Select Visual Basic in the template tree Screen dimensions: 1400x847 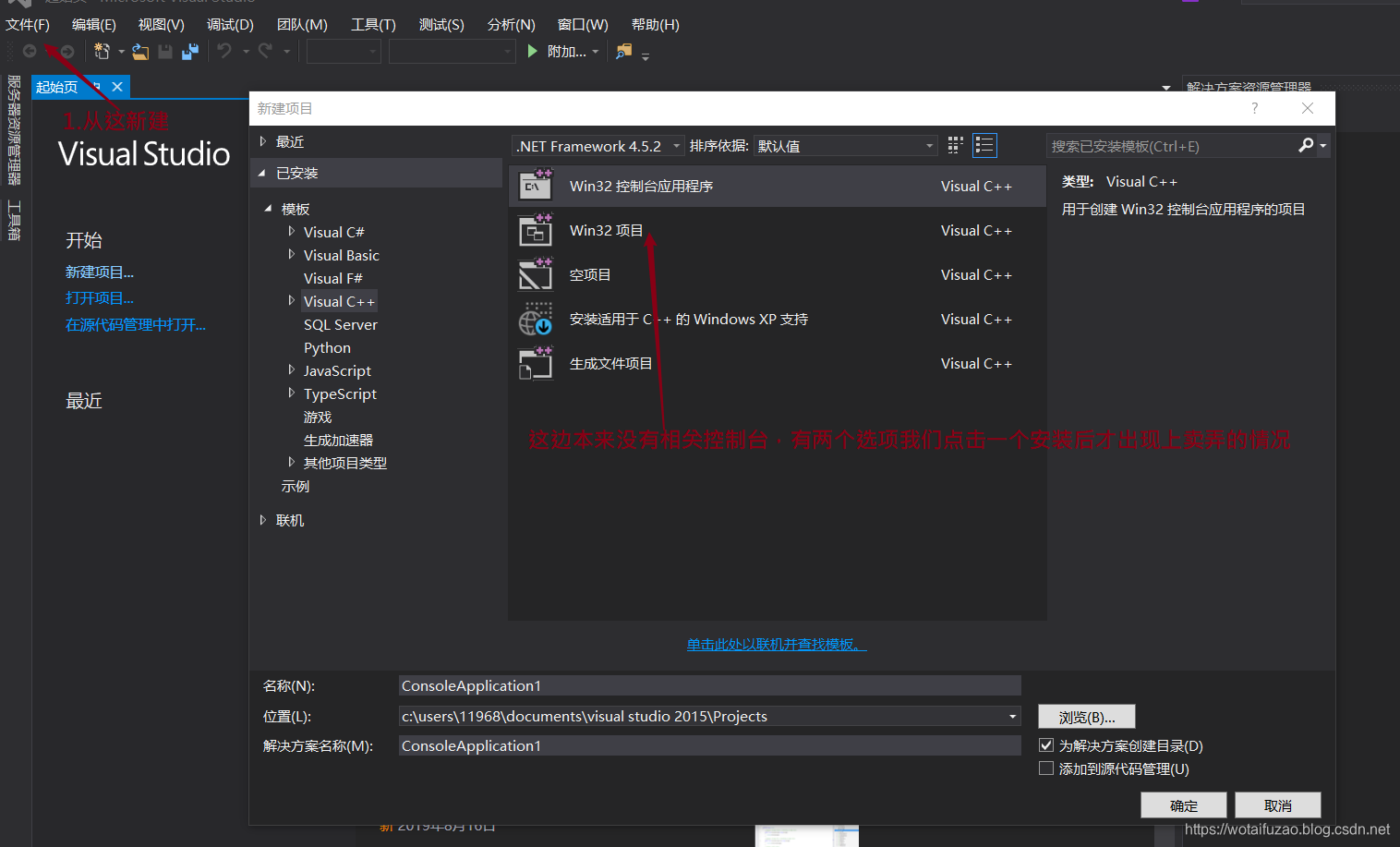(x=342, y=255)
